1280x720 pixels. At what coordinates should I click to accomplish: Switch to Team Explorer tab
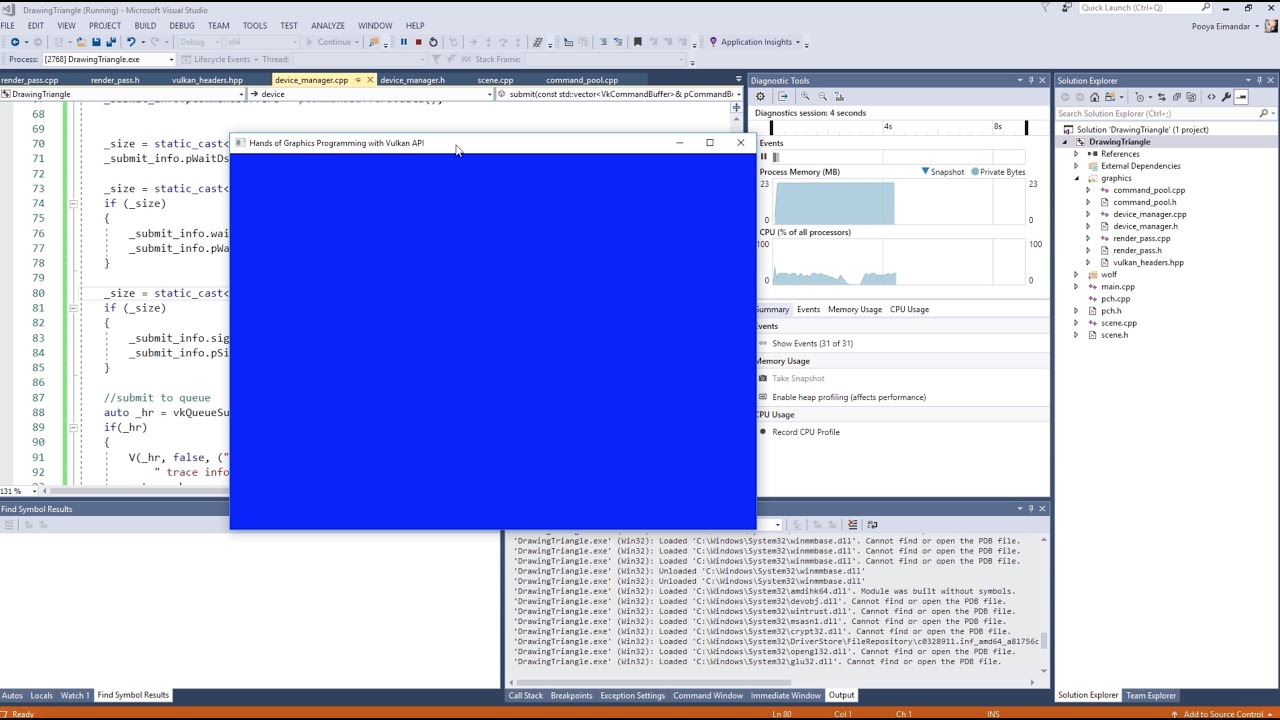click(x=1151, y=695)
